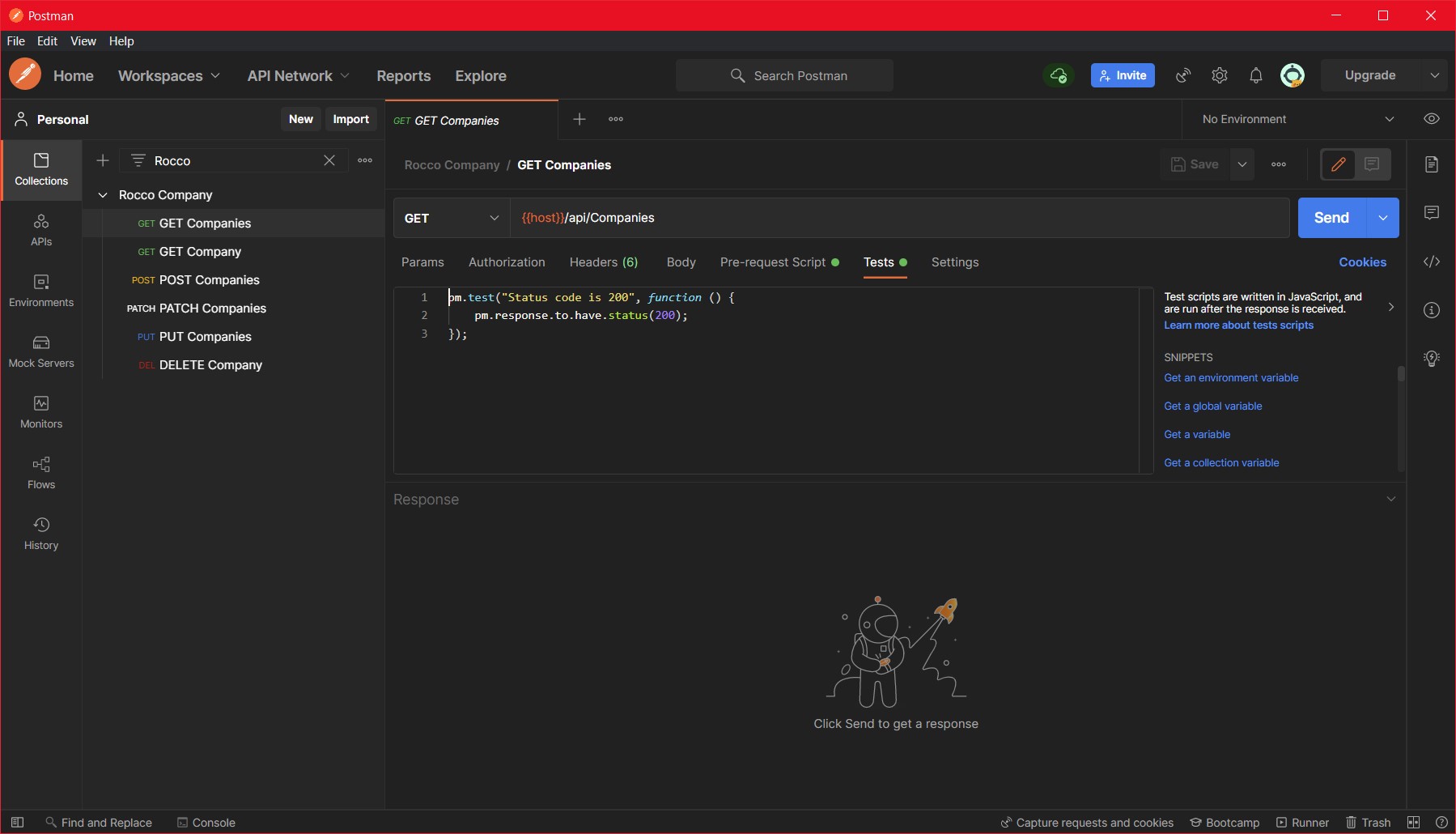Open the notifications bell
Screen dimensions: 1456x834
(x=1256, y=75)
